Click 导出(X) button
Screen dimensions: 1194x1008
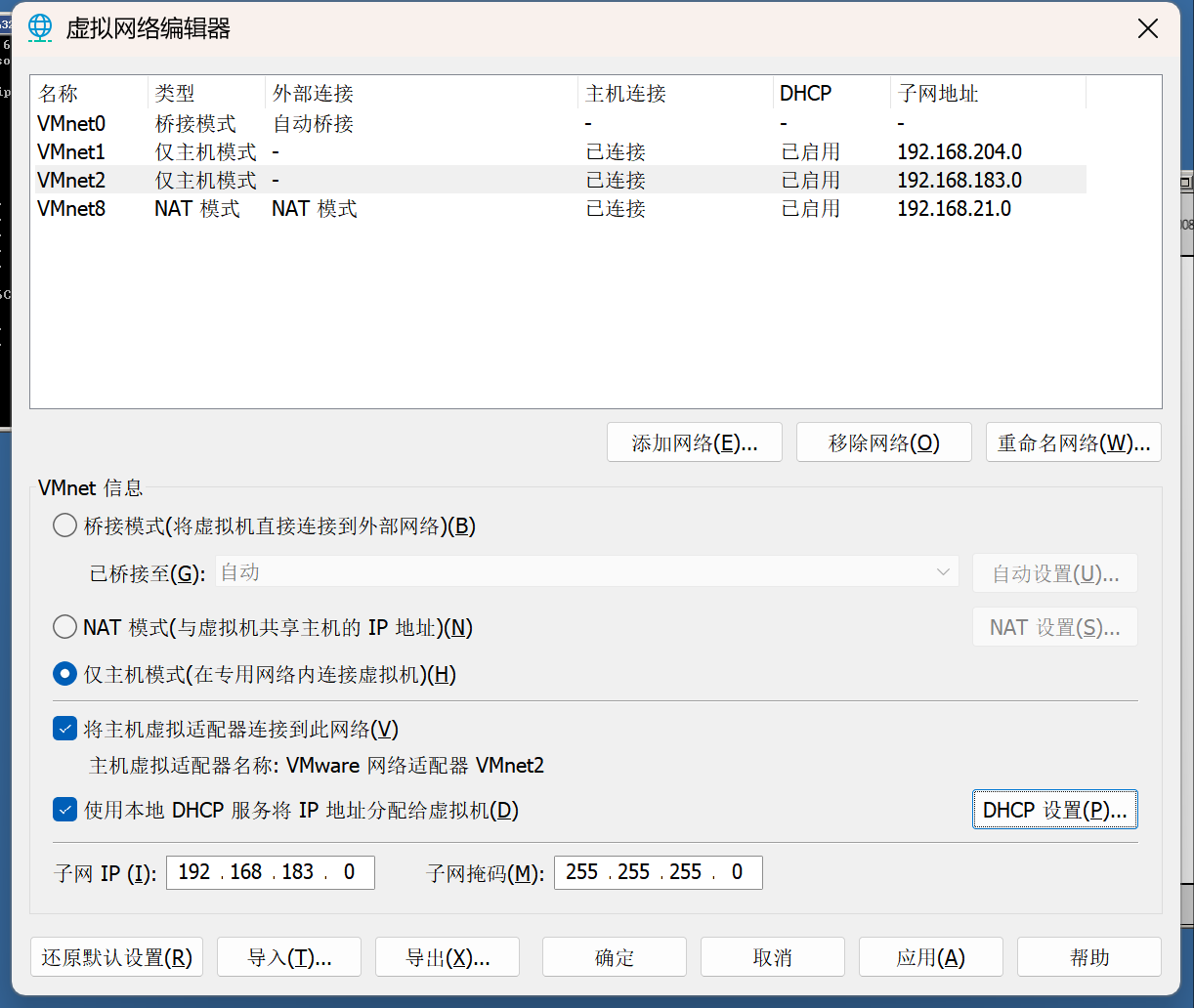click(x=448, y=957)
